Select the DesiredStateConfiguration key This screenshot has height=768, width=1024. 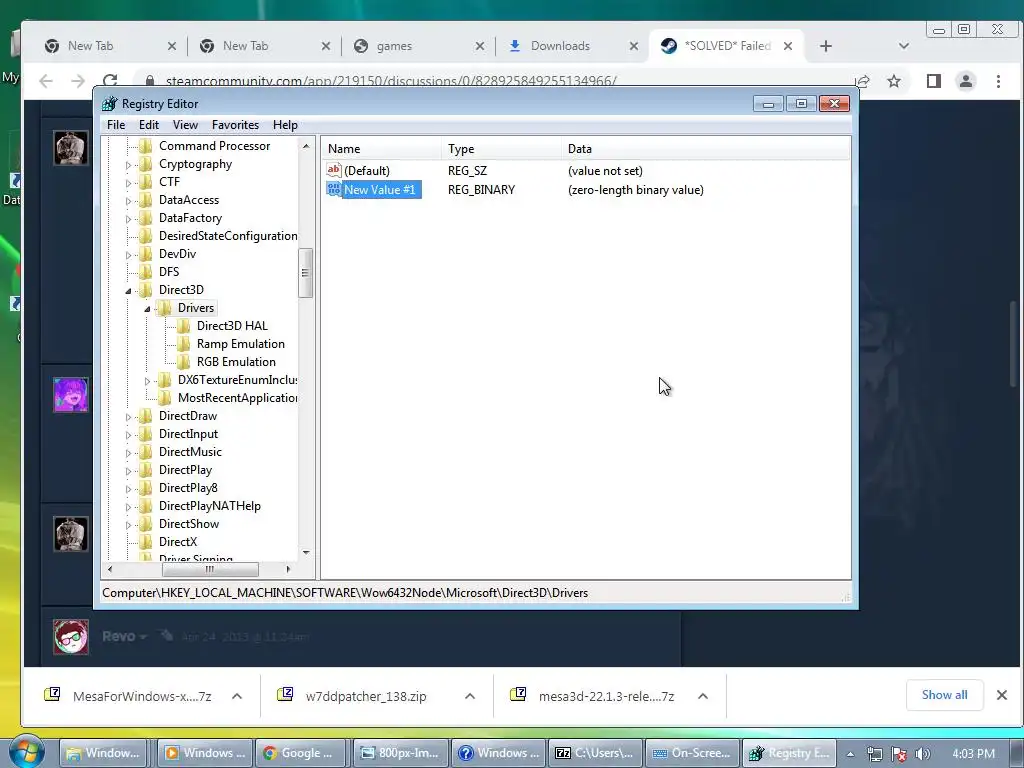[228, 236]
